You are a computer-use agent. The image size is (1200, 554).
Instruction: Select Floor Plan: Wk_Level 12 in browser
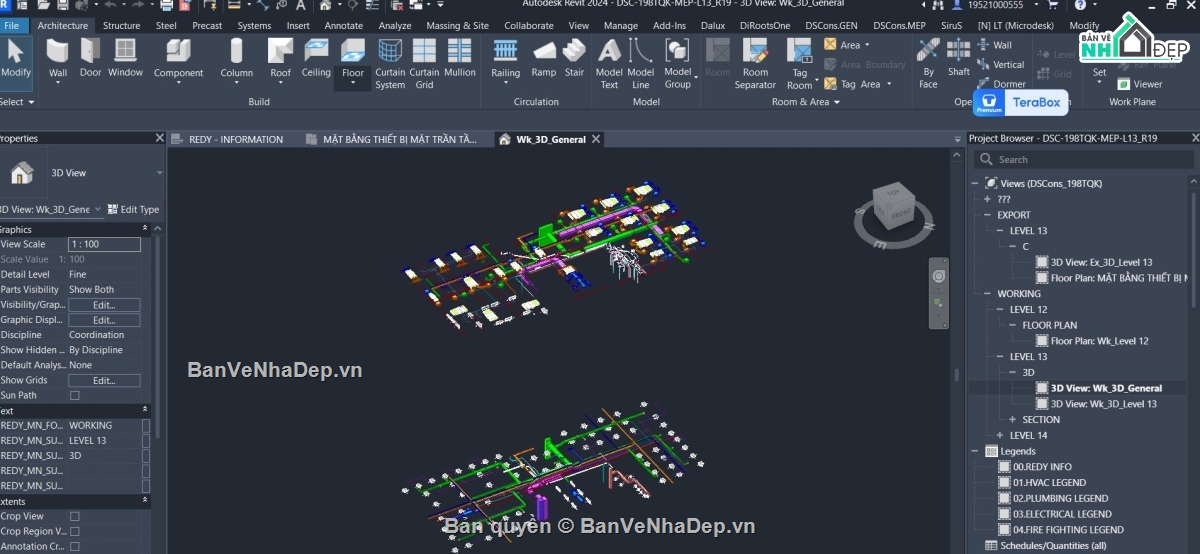[x=1099, y=341]
